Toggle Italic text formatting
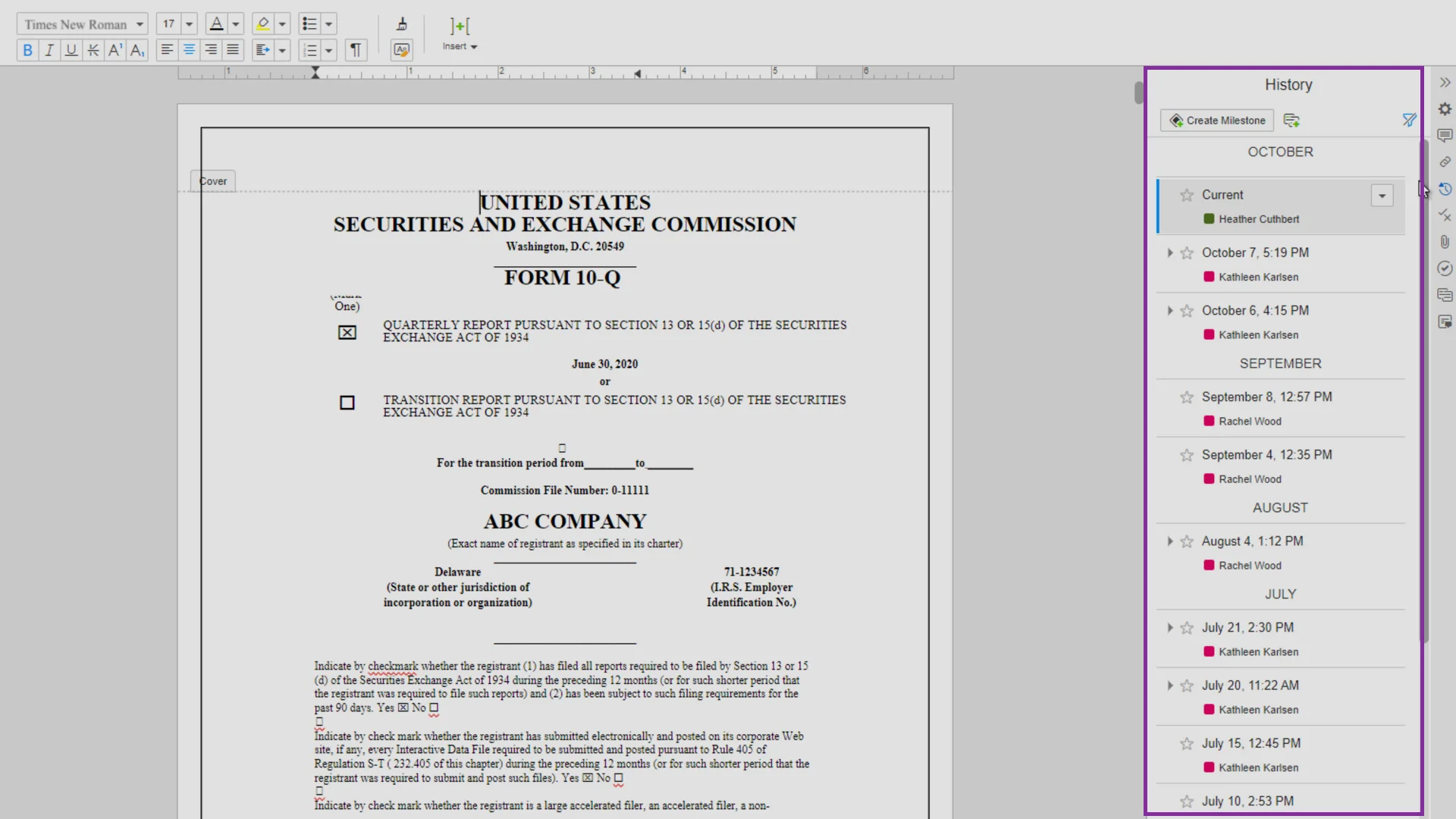The height and width of the screenshot is (819, 1456). [49, 50]
